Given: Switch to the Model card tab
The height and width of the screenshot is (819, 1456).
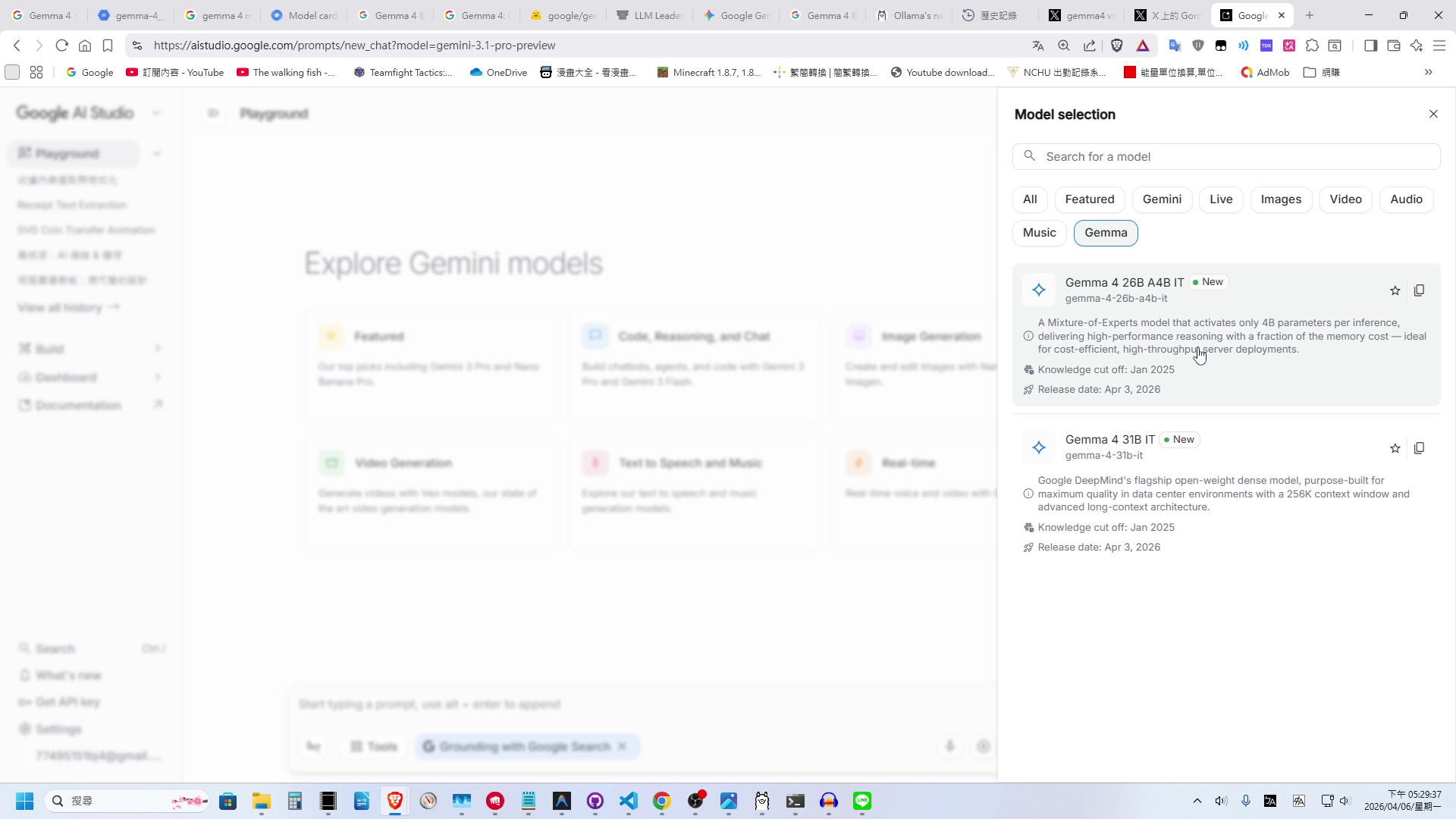Looking at the screenshot, I should tap(304, 15).
